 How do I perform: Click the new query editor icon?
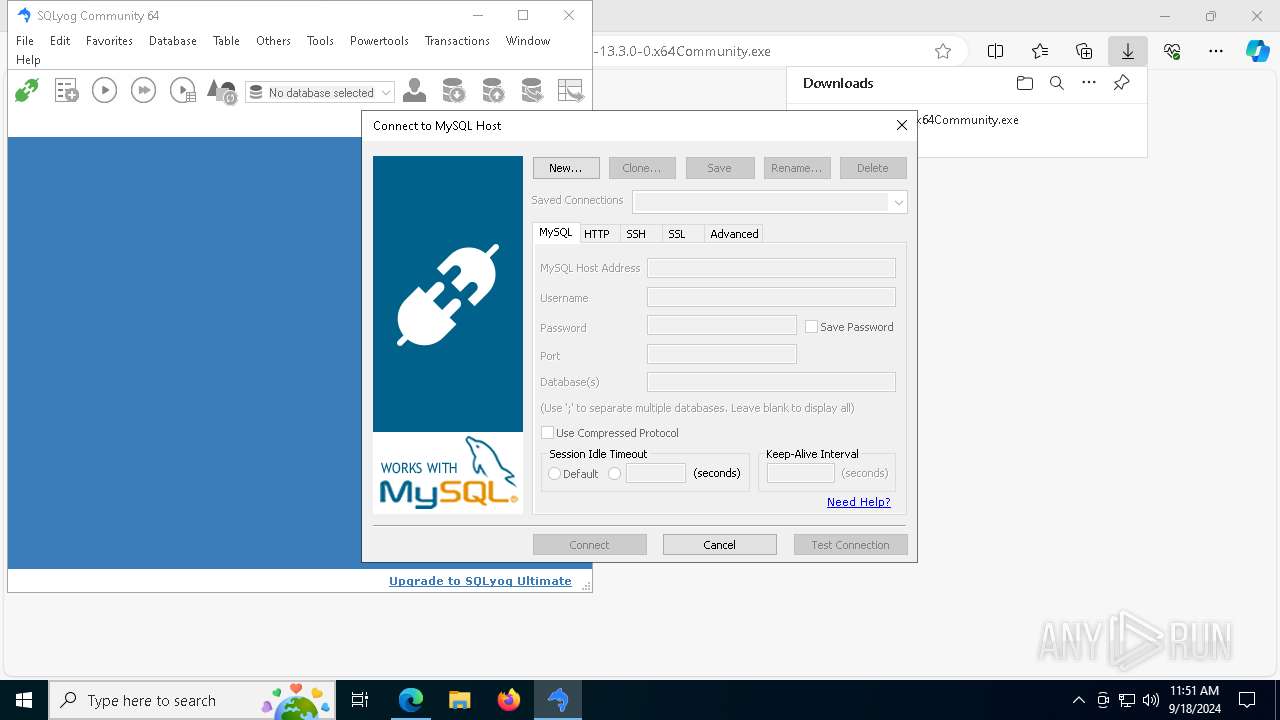coord(66,91)
